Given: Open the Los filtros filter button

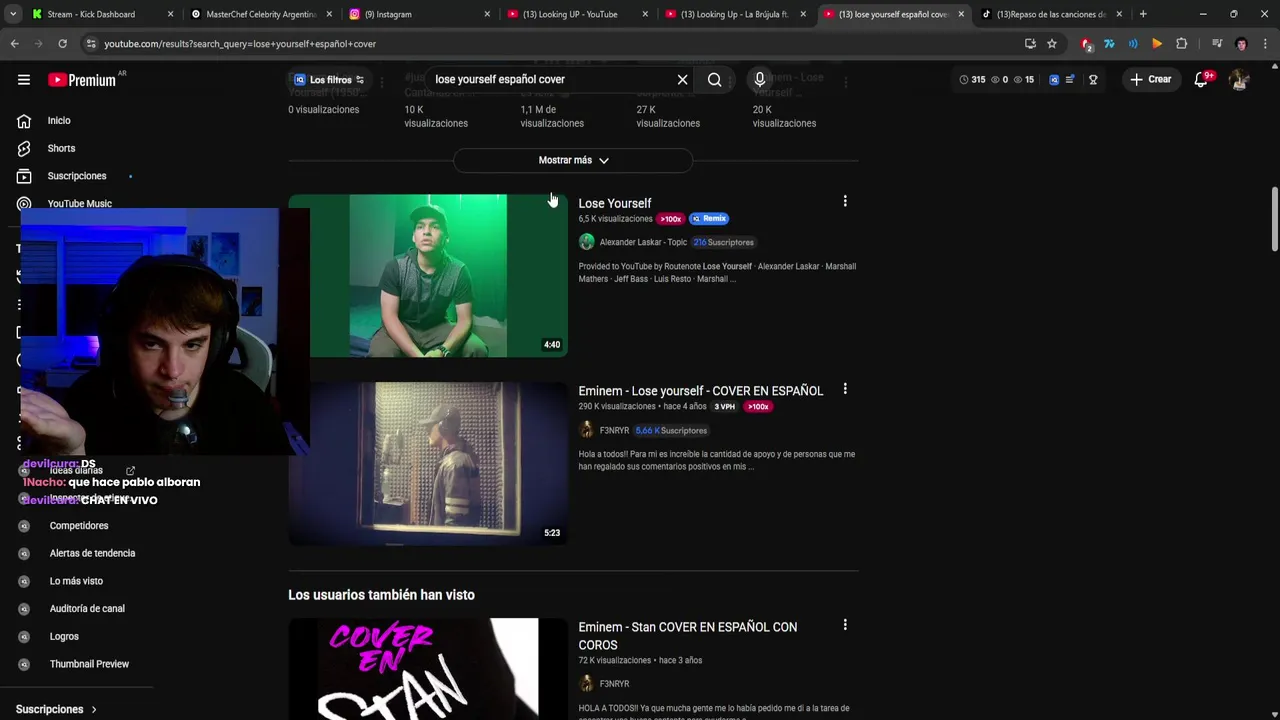Looking at the screenshot, I should 328,80.
